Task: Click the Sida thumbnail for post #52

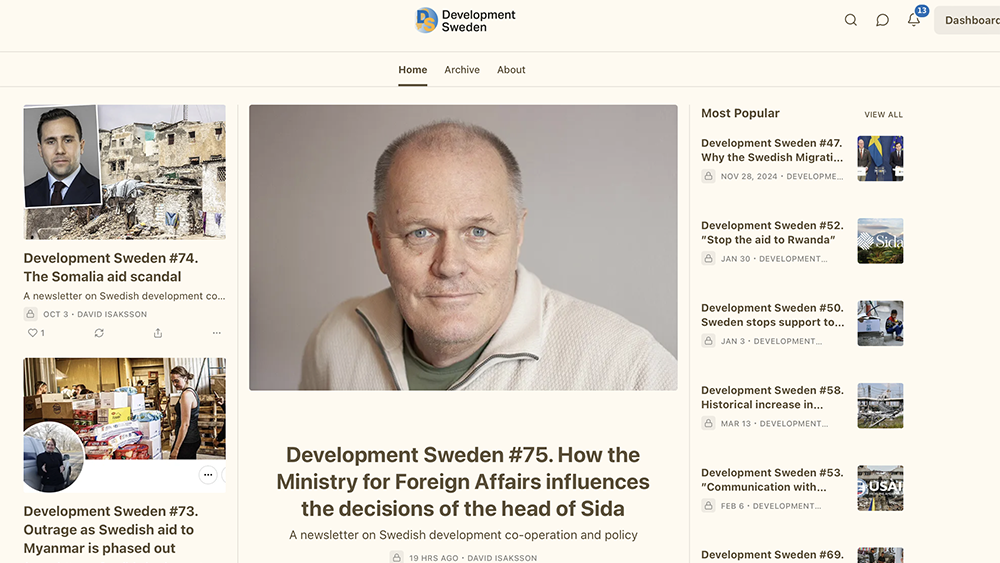Action: [x=880, y=241]
